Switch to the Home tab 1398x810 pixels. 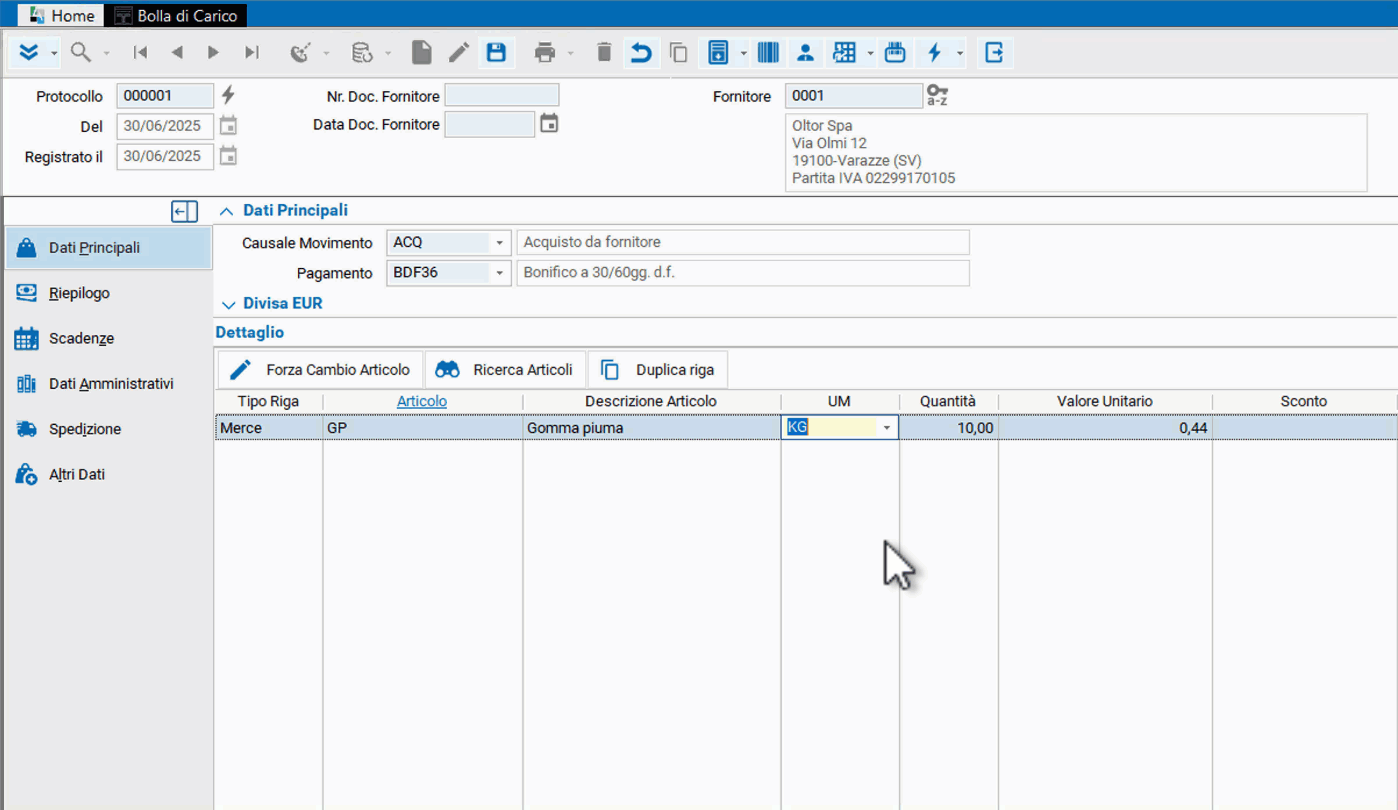point(63,16)
